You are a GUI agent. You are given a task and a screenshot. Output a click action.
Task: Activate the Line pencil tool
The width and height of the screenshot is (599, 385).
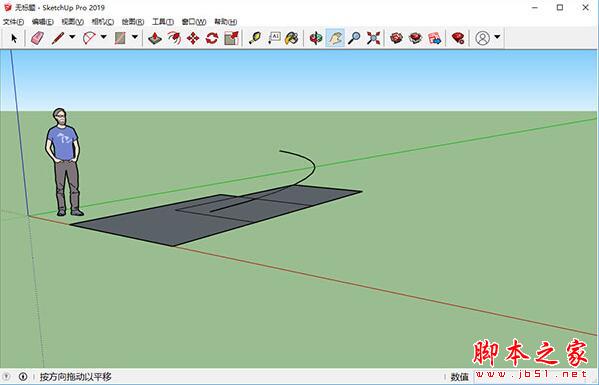point(58,38)
